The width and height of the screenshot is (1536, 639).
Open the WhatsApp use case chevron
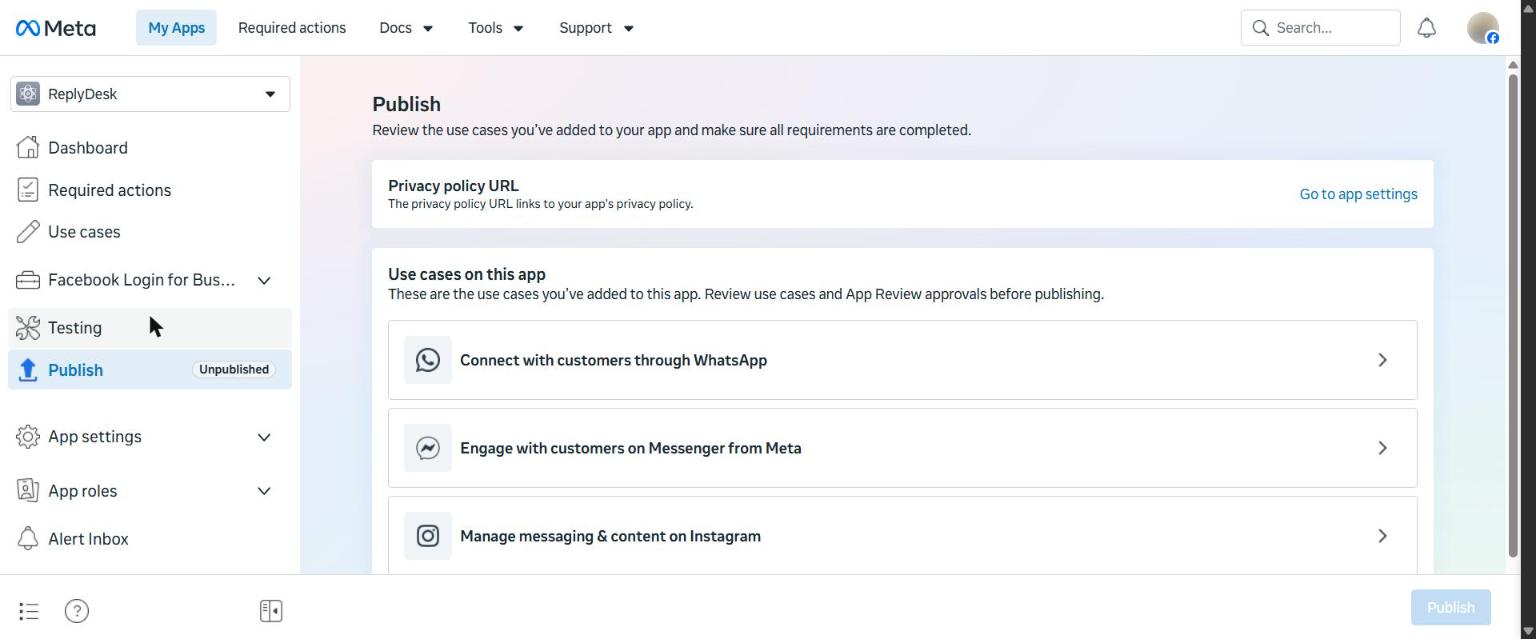(1383, 360)
